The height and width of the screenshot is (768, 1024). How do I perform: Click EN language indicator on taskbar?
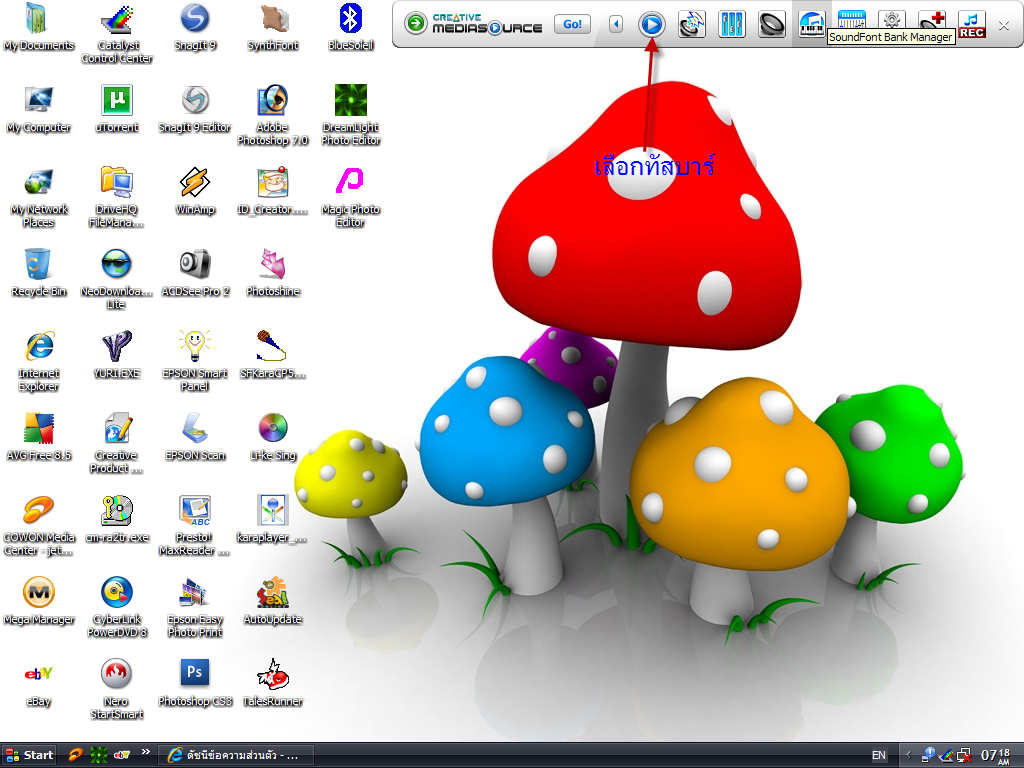(x=879, y=755)
